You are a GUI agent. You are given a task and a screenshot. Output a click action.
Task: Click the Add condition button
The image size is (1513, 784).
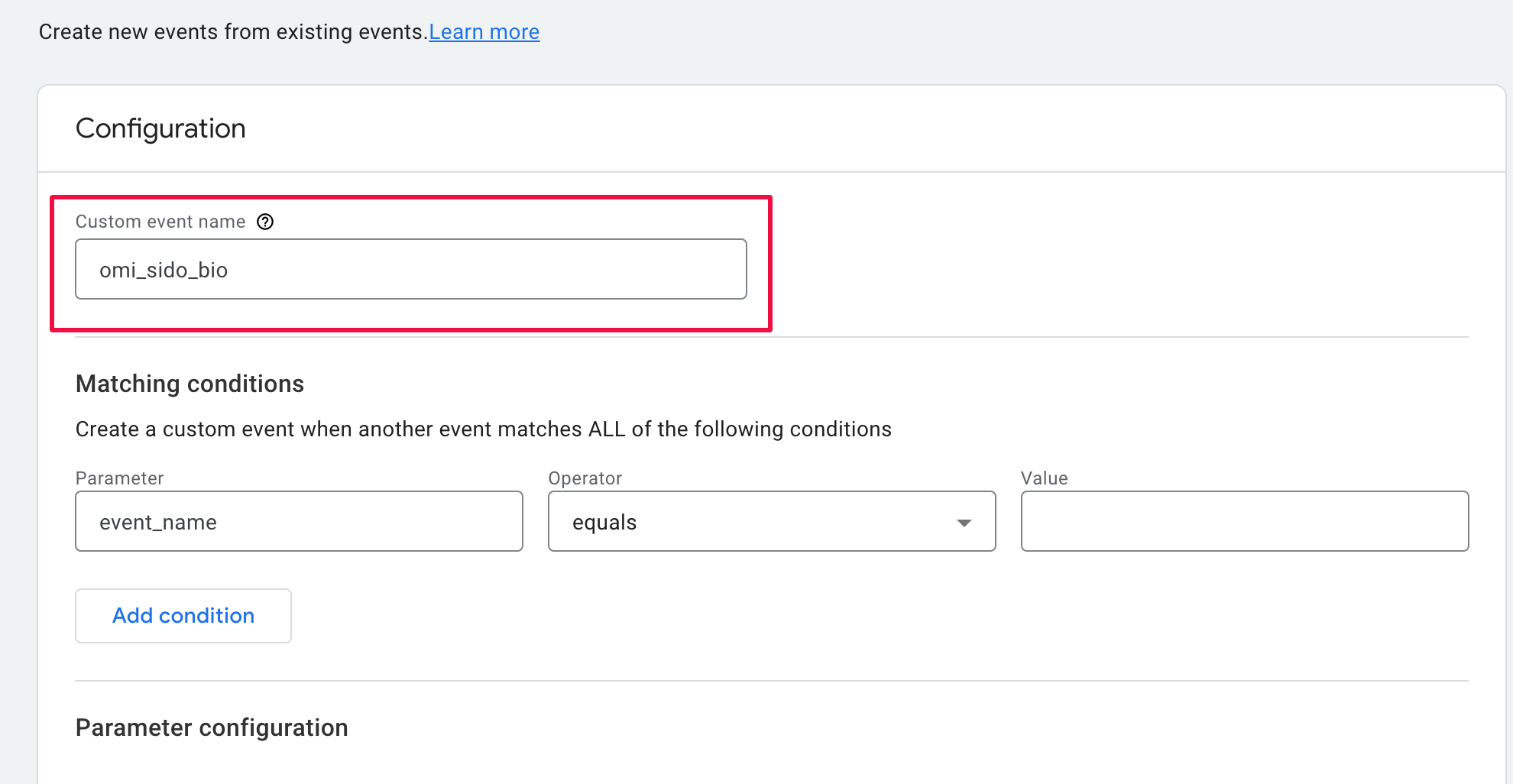(183, 615)
